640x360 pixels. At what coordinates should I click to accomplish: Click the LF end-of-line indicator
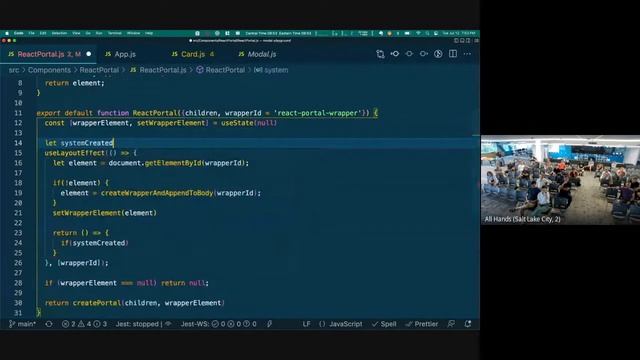pyautogui.click(x=307, y=324)
